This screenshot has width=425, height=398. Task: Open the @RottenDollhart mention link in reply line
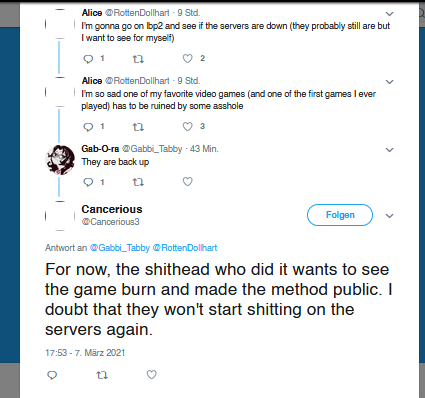point(185,248)
